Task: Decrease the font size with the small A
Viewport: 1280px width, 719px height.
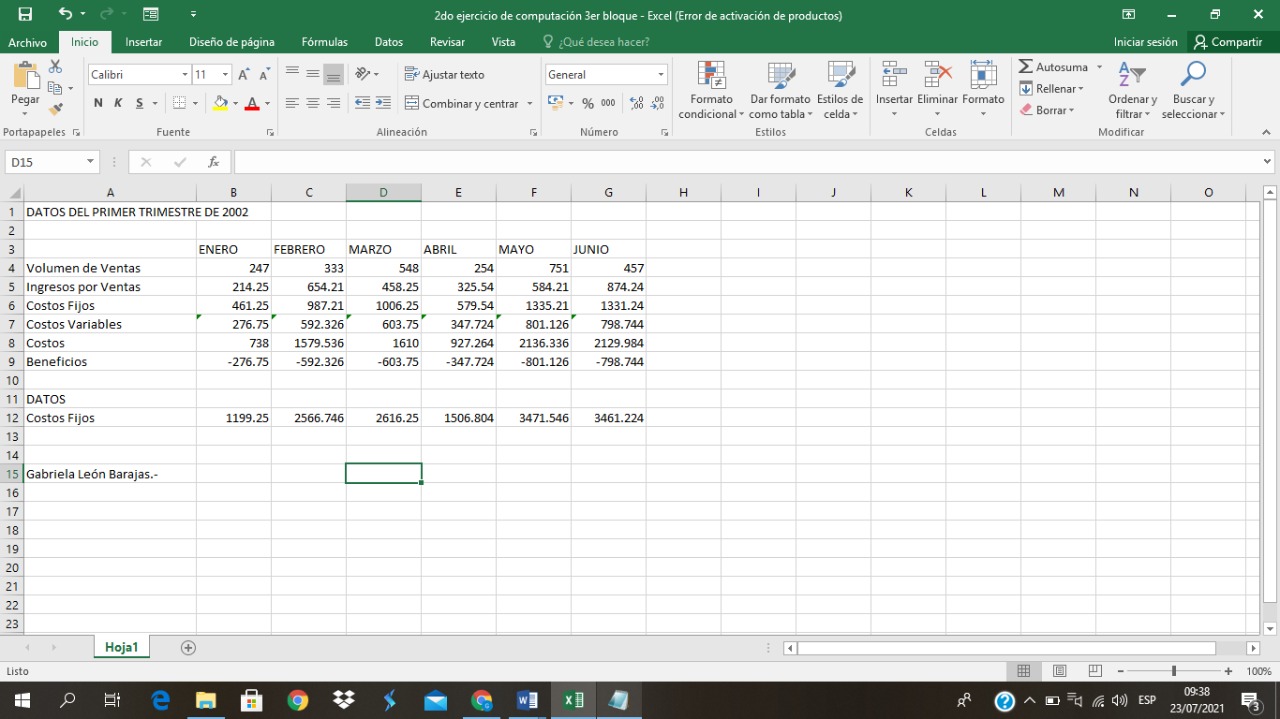Action: point(264,75)
